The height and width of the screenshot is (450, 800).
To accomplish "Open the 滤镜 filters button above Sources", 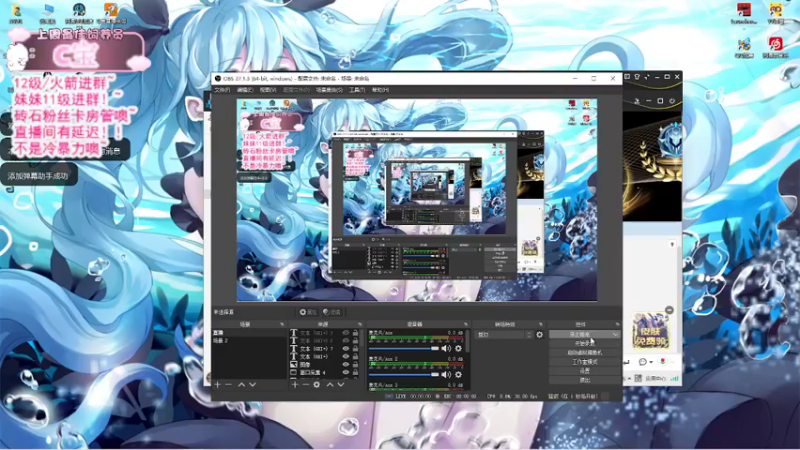I will coord(332,312).
